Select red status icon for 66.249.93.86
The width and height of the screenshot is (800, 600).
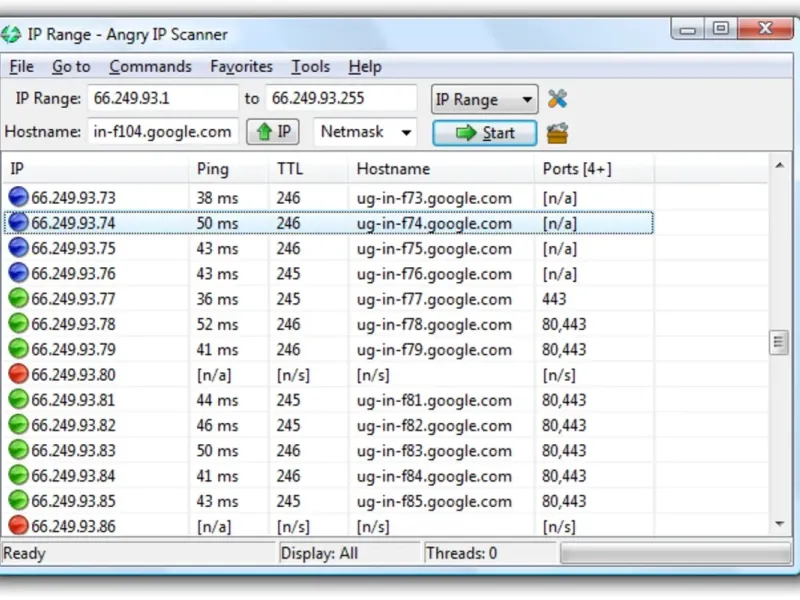coord(18,526)
